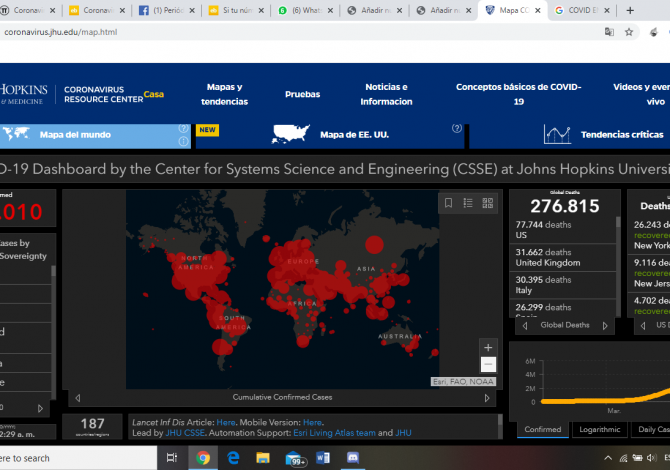Viewport: 670px width, 470px height.
Task: Open the Esri Living Atlas team link
Action: tap(335, 433)
